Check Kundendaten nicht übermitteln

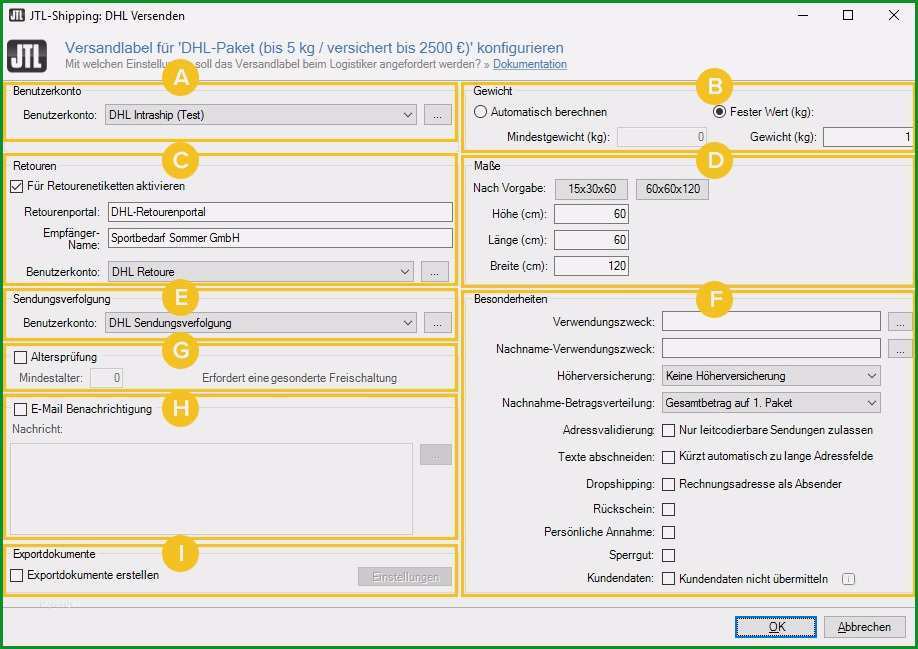pos(668,579)
